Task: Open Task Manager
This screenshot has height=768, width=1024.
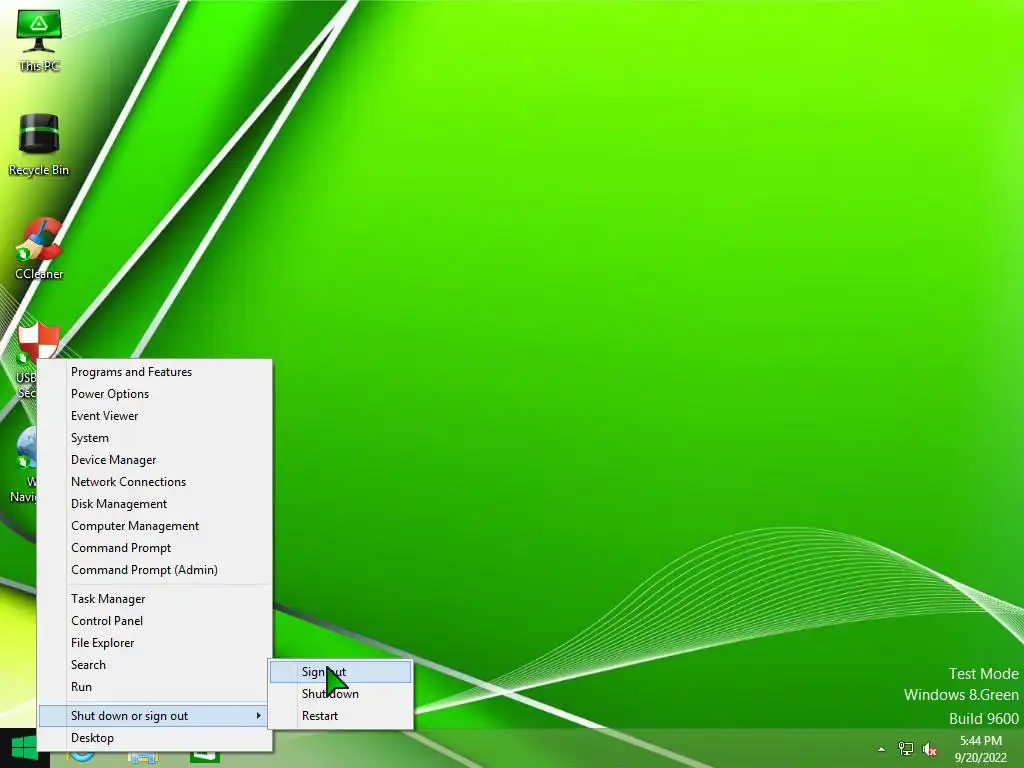Action: tap(155, 599)
